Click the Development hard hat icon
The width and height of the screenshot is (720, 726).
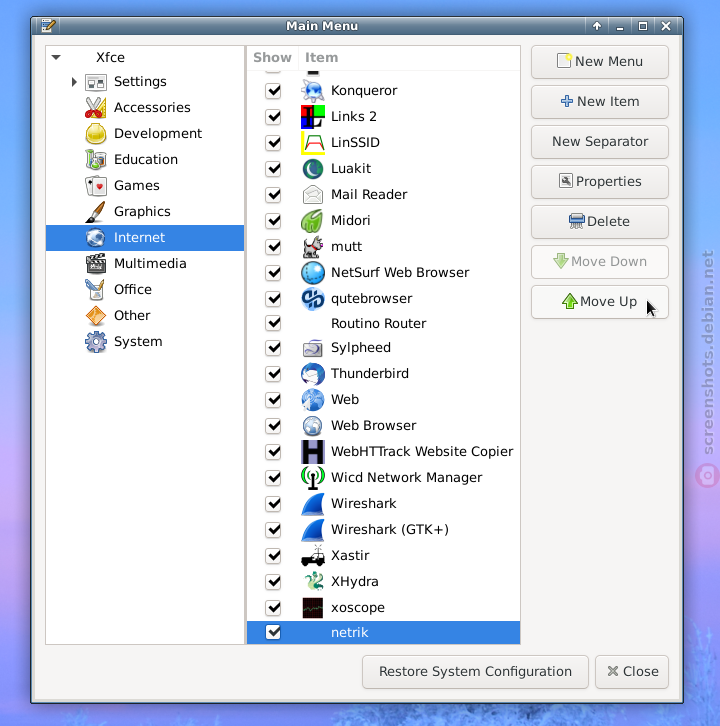(x=96, y=133)
